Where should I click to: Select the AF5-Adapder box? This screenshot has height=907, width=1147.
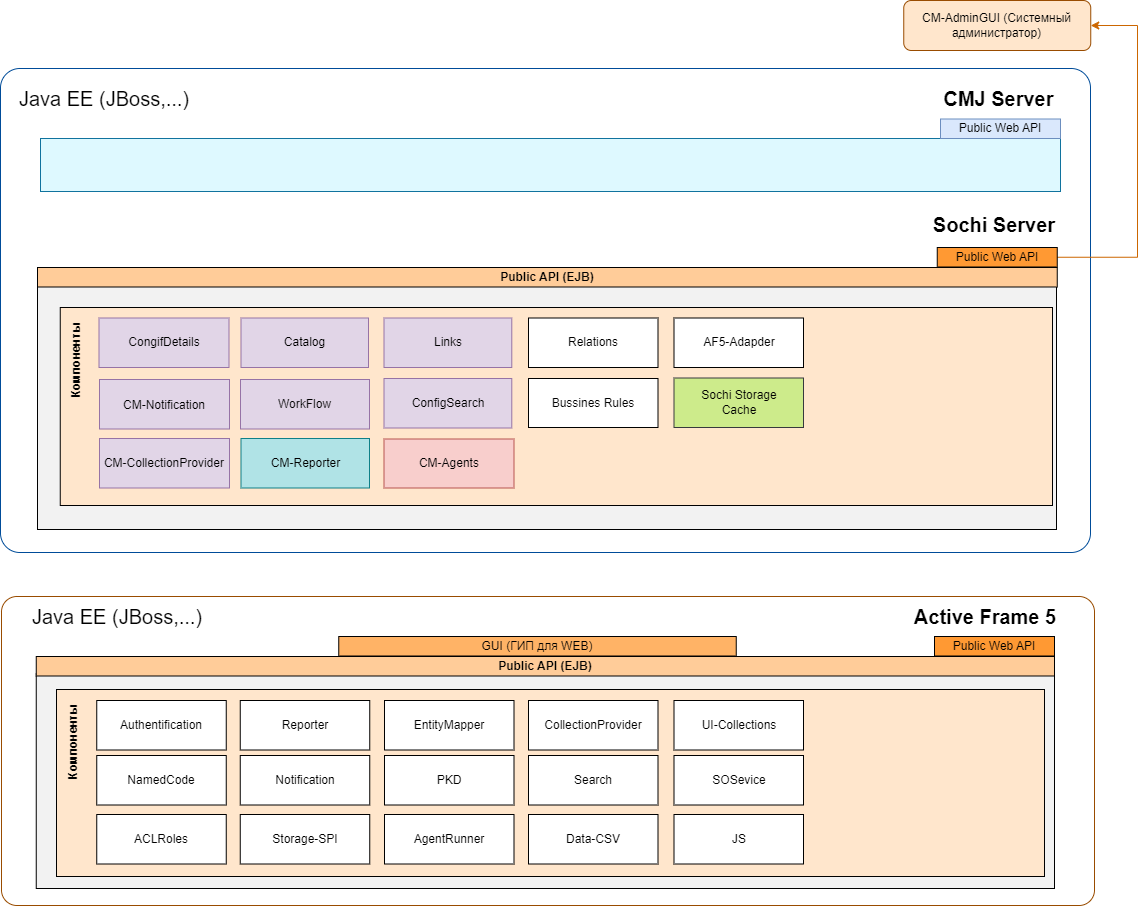pos(739,342)
